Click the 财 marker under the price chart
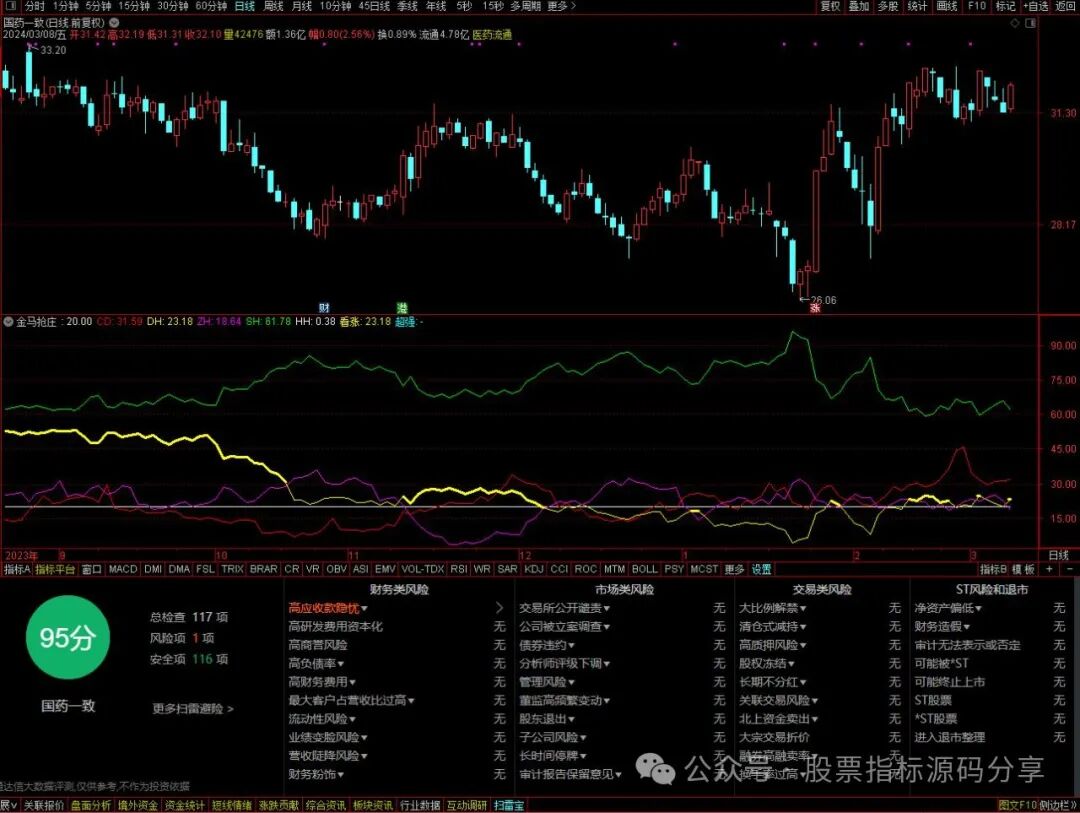Image resolution: width=1080 pixels, height=813 pixels. coord(324,307)
